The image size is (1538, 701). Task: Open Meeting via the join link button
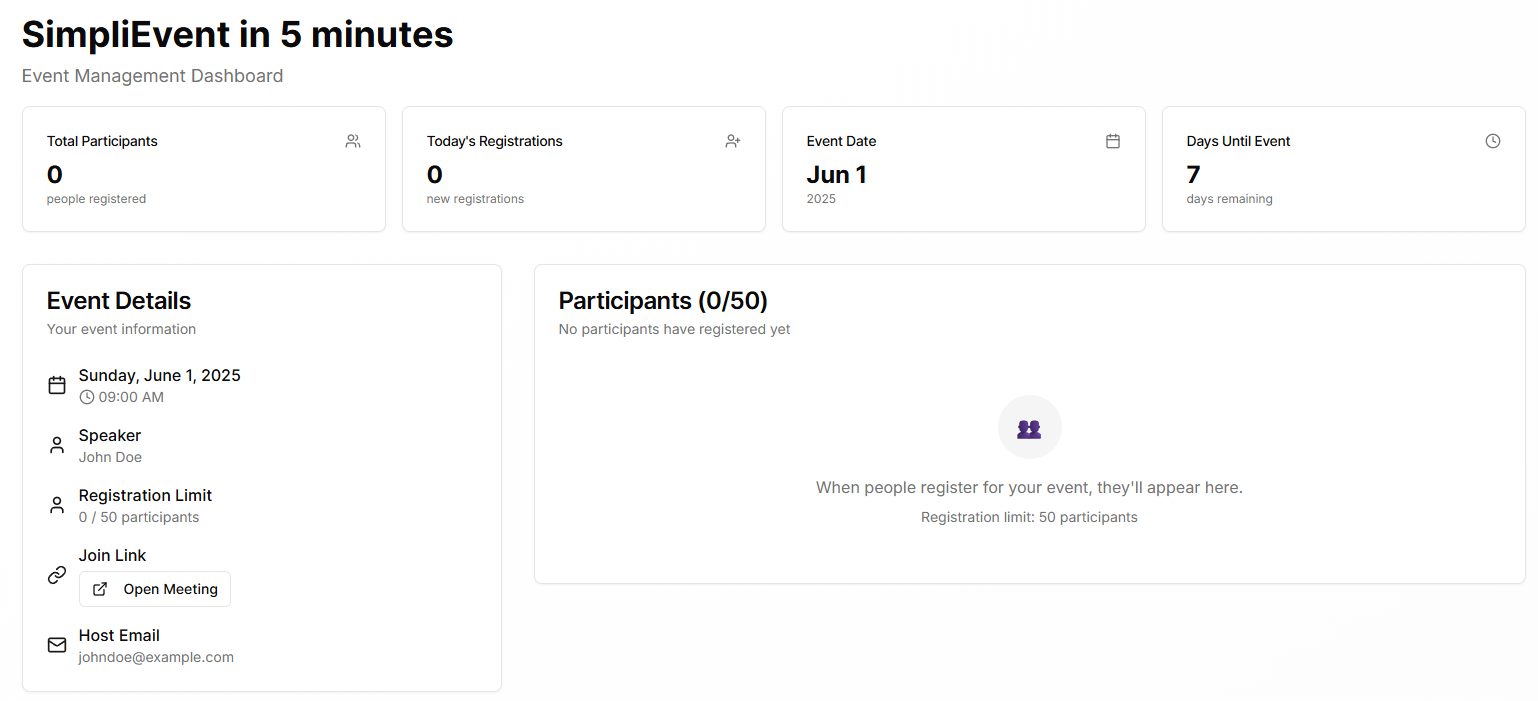pyautogui.click(x=155, y=589)
